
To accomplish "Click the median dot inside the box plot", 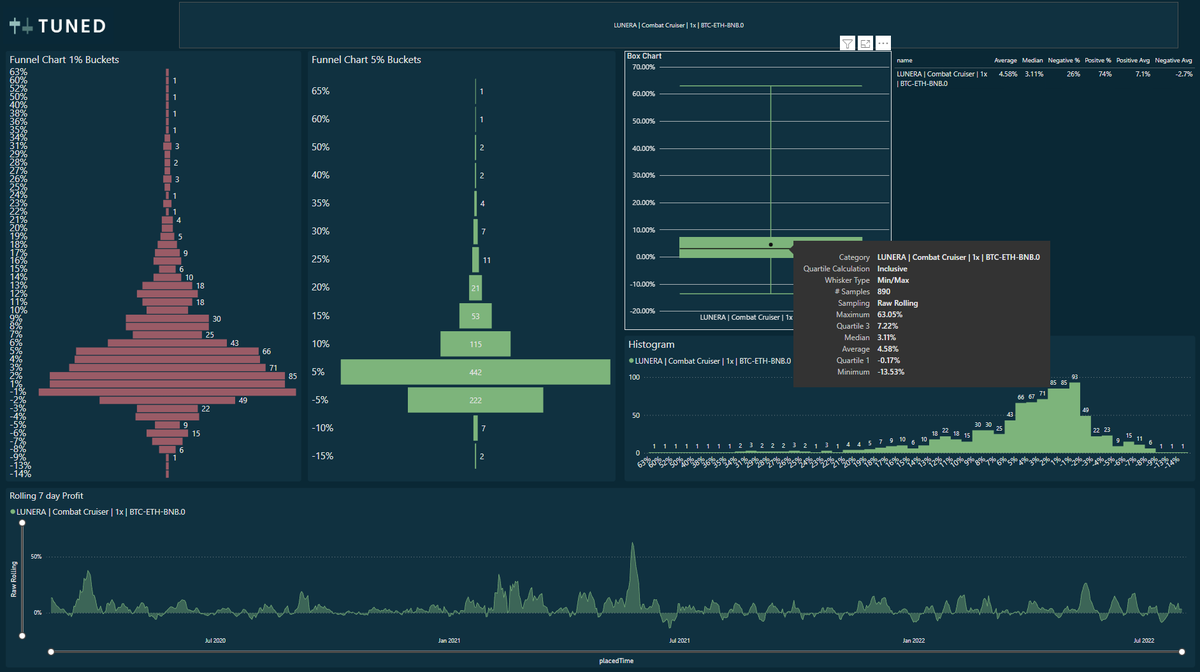I will (x=770, y=244).
